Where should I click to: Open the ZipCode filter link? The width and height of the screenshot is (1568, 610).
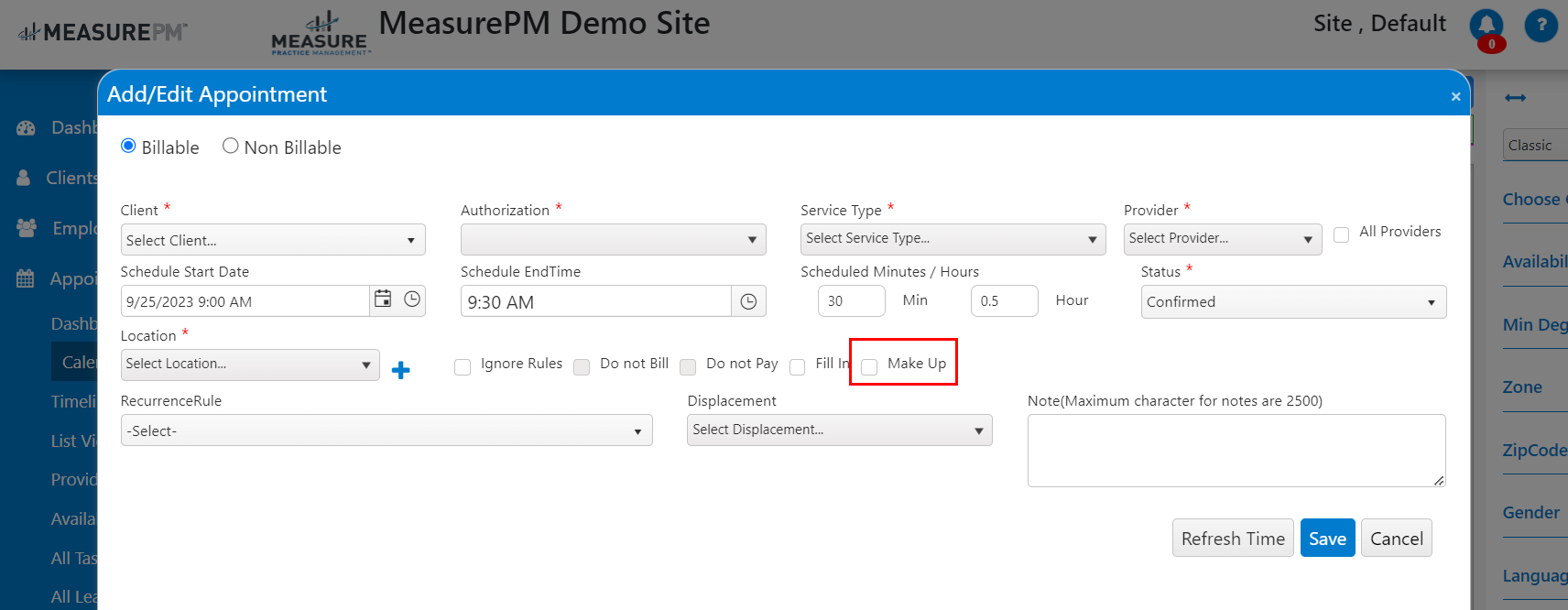[1535, 451]
